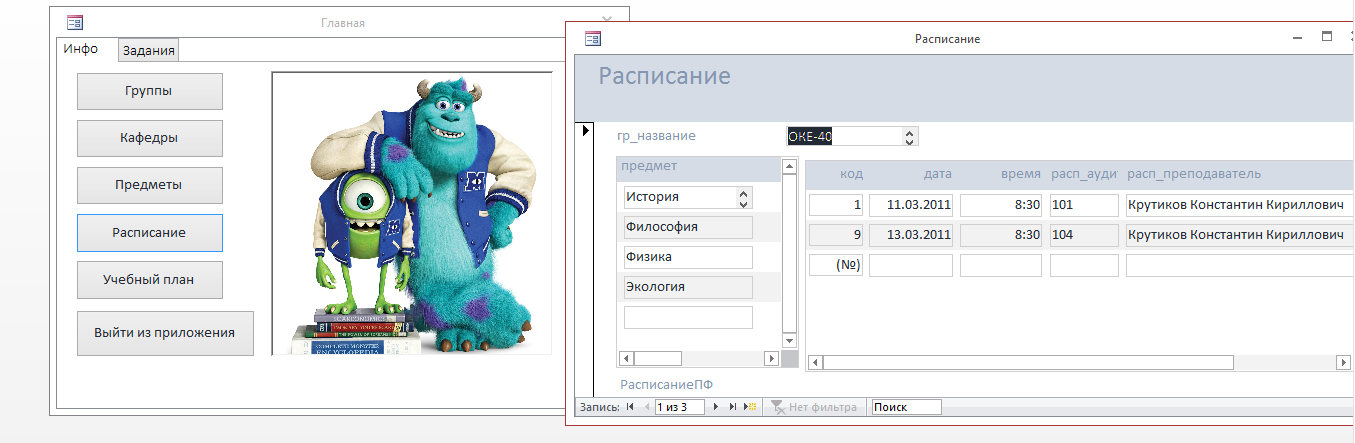Click the дата column header
1355x443 pixels.
pos(937,174)
